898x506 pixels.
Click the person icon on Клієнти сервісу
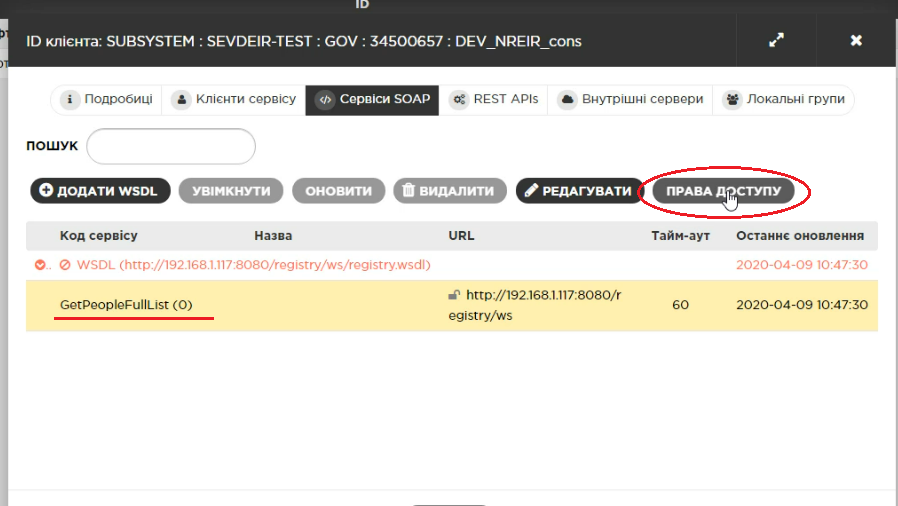(181, 100)
